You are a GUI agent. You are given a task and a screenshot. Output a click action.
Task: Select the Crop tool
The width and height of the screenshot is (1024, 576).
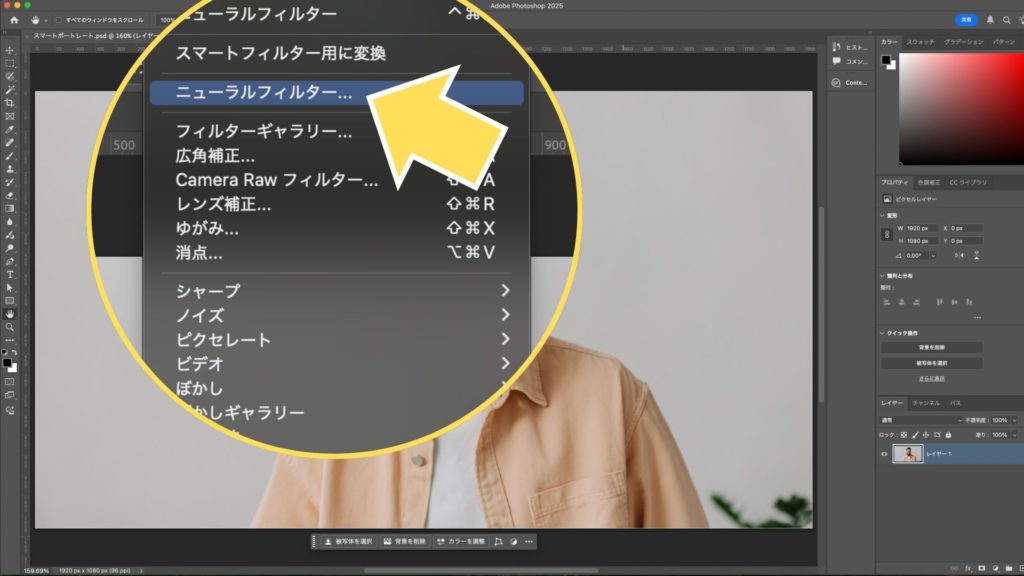click(10, 103)
